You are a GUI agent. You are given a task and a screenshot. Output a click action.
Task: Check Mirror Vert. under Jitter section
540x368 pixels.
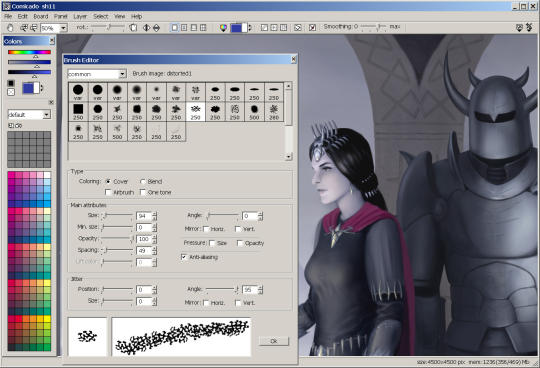coord(238,303)
